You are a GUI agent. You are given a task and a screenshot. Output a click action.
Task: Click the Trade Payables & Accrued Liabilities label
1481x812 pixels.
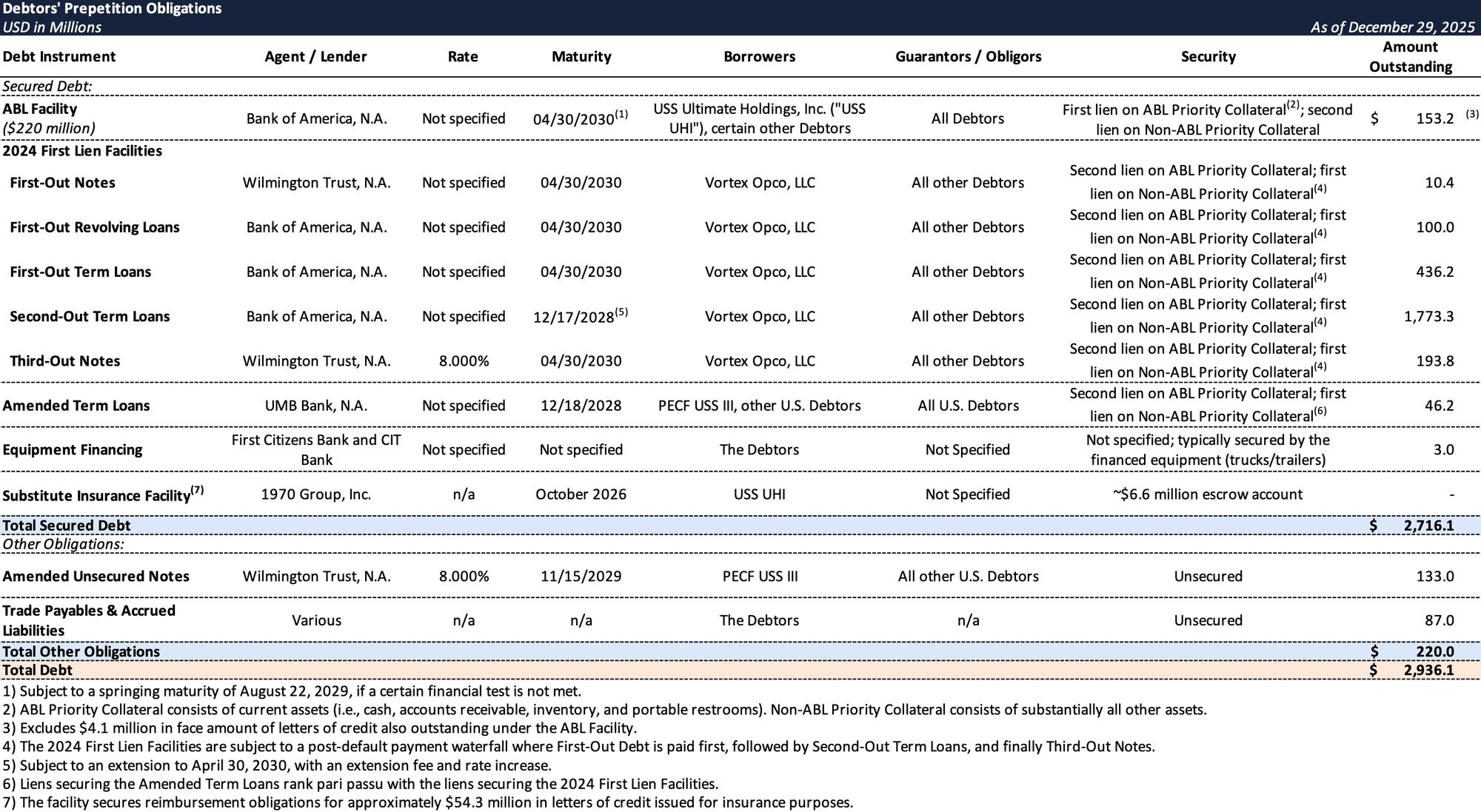click(89, 620)
